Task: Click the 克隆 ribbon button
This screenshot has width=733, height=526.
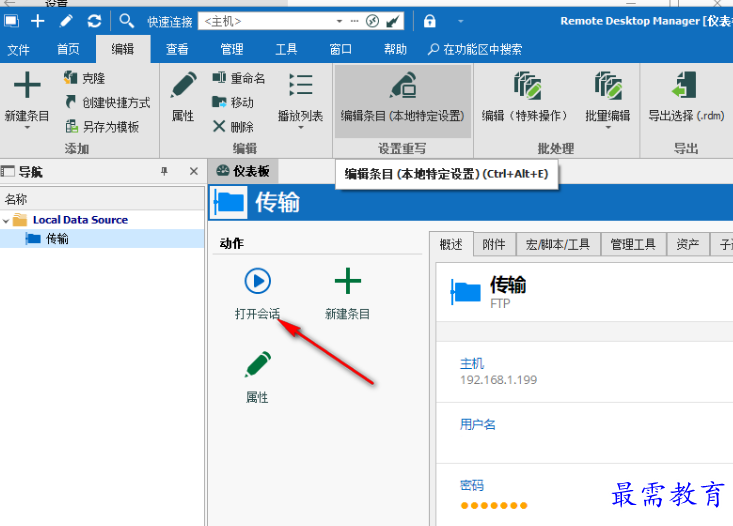Action: (x=85, y=78)
